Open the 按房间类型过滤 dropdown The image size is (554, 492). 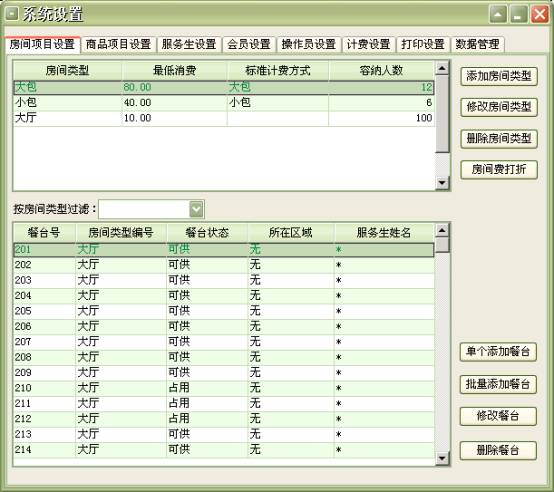click(x=196, y=209)
